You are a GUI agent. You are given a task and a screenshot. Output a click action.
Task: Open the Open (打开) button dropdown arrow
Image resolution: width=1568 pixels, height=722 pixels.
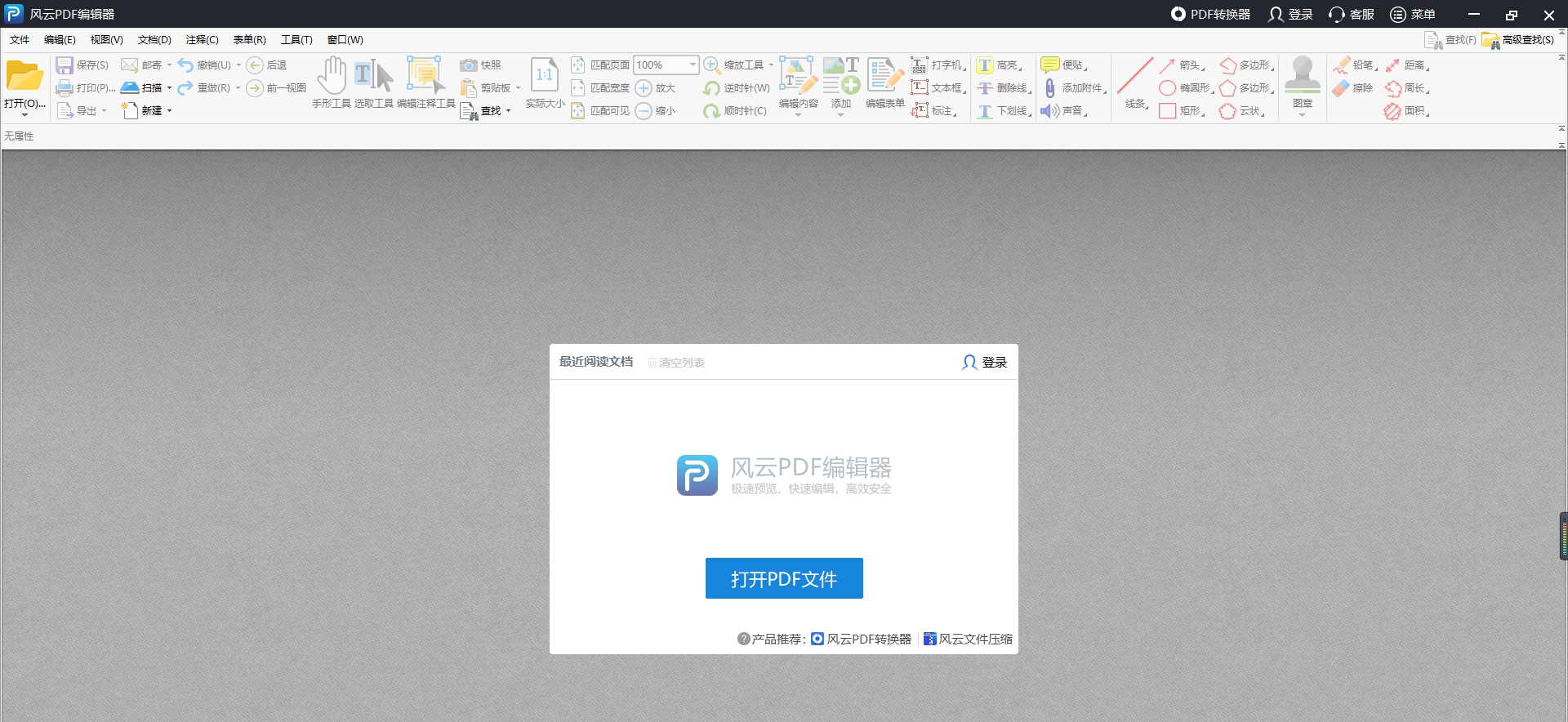[x=24, y=115]
